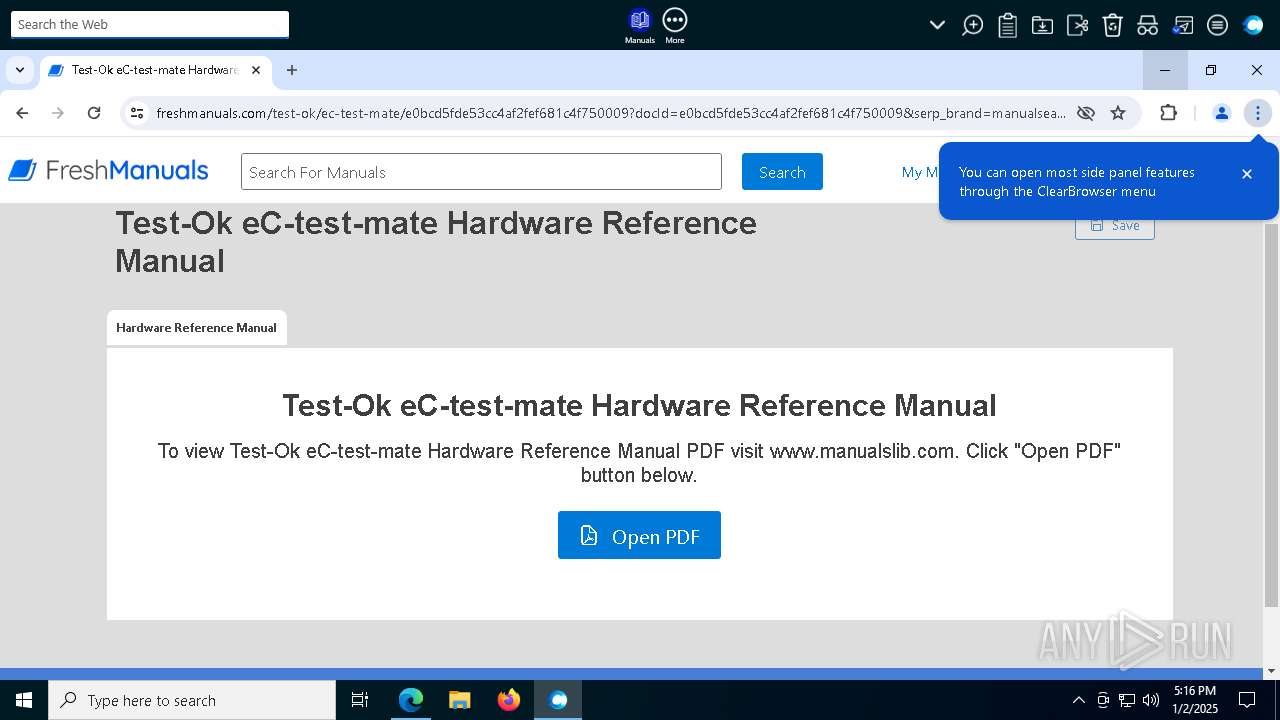Select the ClearBrowser taskbar icon
The image size is (1280, 720).
(558, 700)
